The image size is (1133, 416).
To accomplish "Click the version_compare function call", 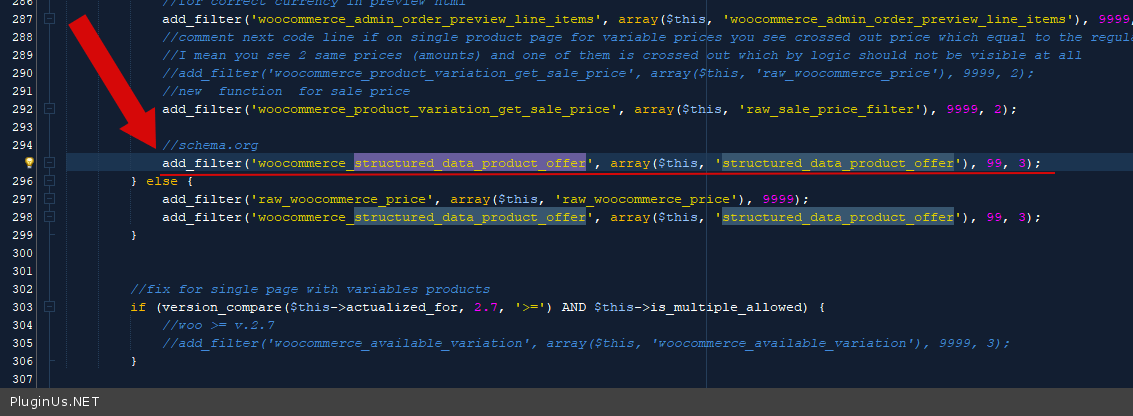I will 215,307.
